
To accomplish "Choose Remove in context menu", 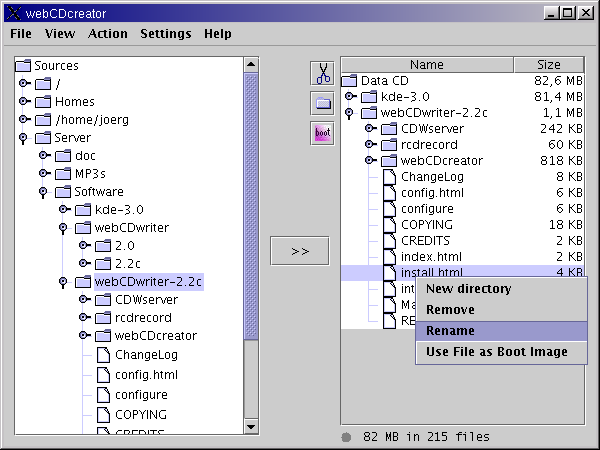I will click(501, 310).
